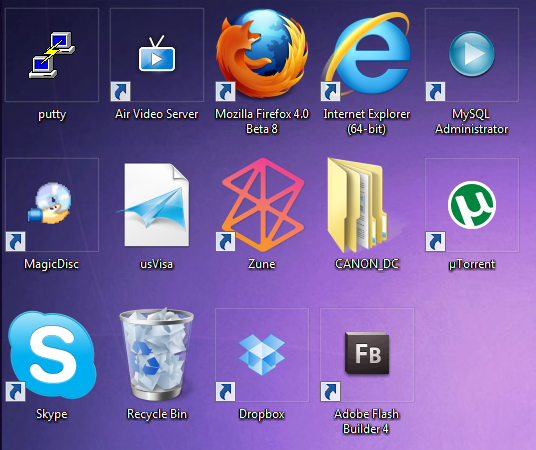Select the Recycle Bin icon
The height and width of the screenshot is (450, 536).
coord(157,354)
